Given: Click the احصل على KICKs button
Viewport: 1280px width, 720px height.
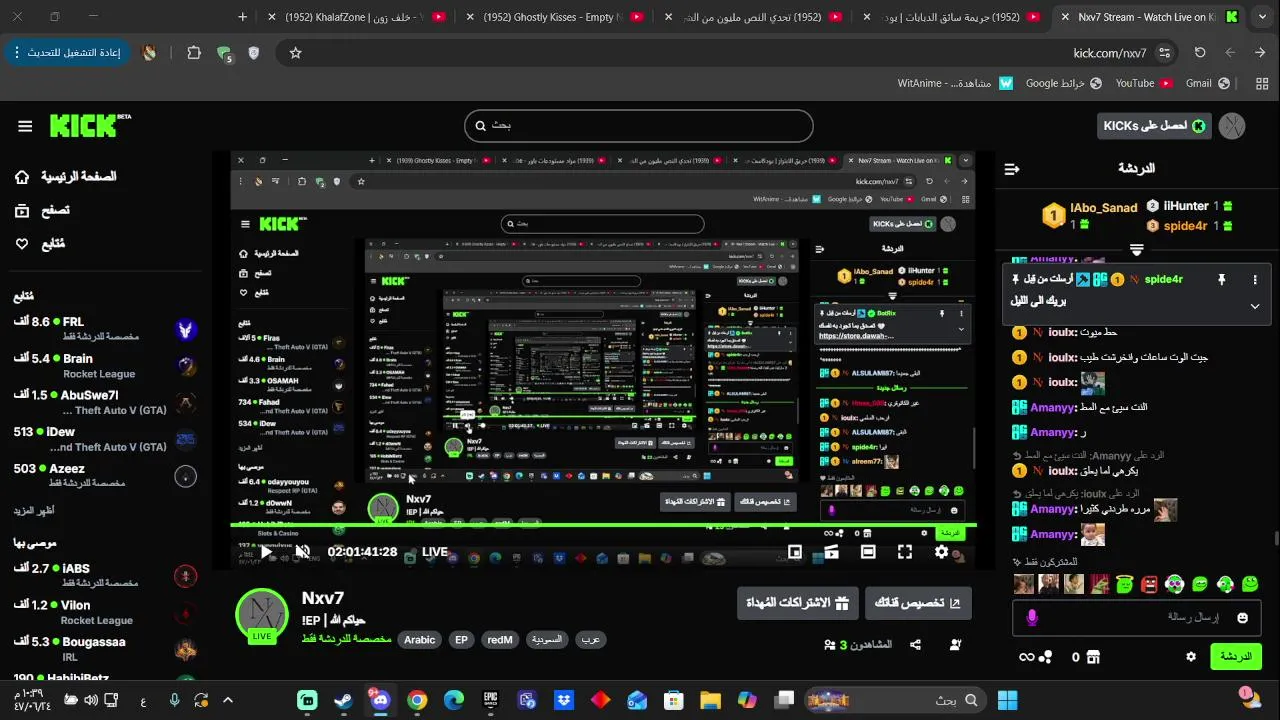Looking at the screenshot, I should (x=1154, y=126).
